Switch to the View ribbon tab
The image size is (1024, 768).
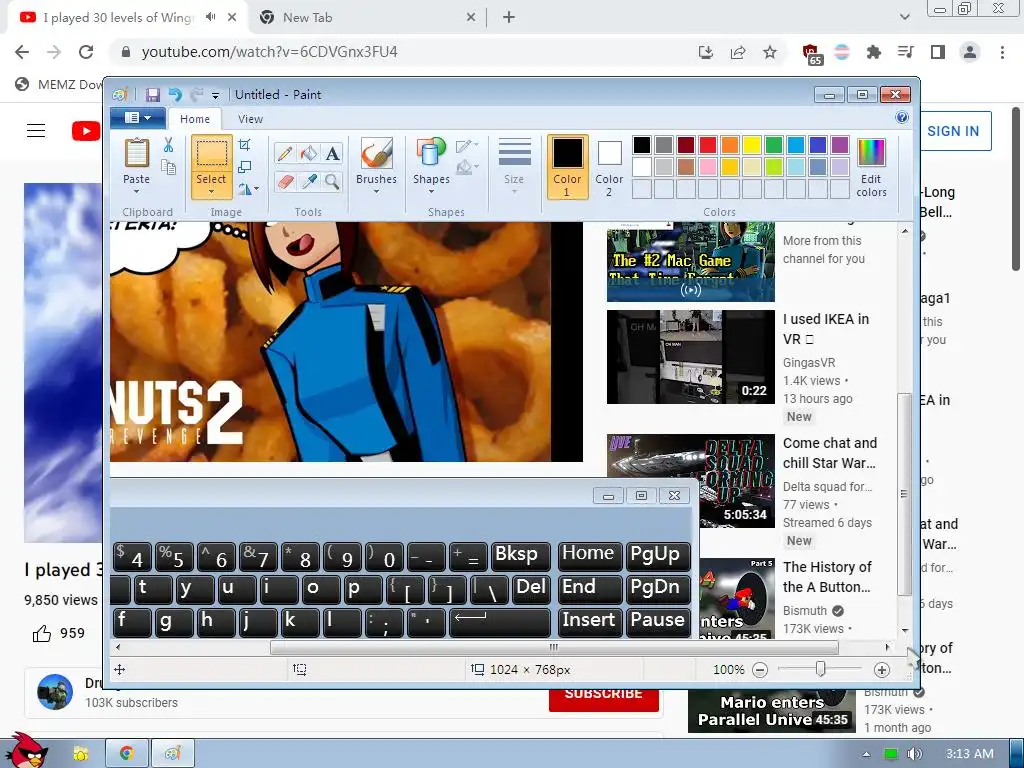[250, 119]
